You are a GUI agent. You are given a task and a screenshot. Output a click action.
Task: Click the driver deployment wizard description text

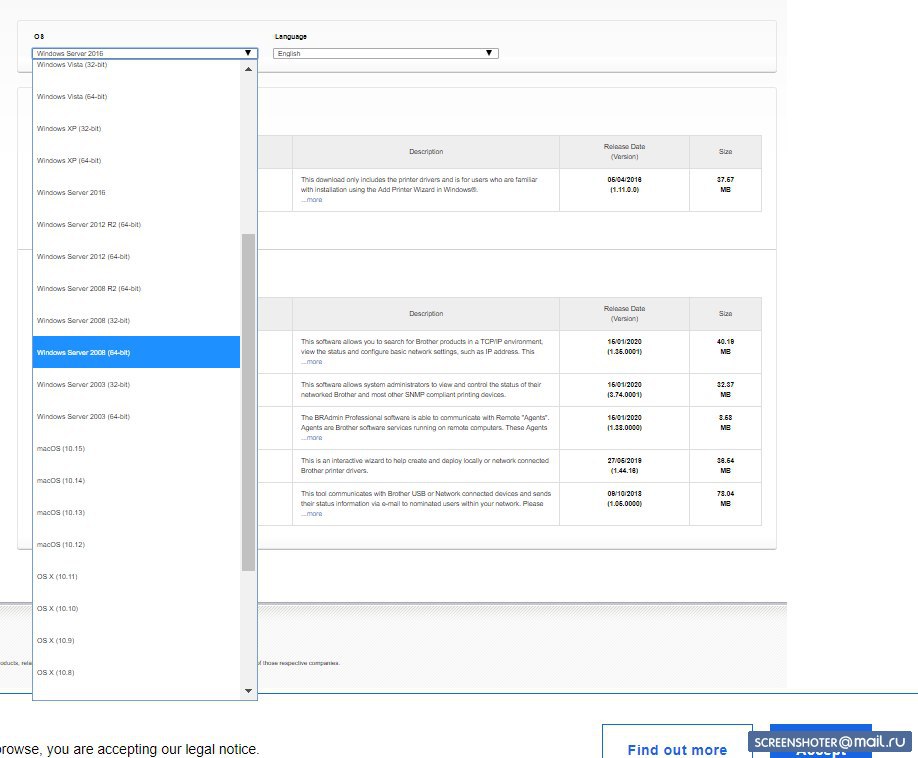[x=425, y=466]
